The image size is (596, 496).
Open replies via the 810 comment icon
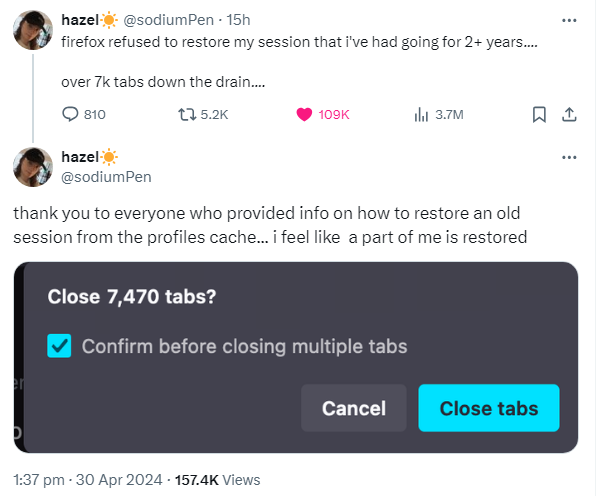point(71,114)
